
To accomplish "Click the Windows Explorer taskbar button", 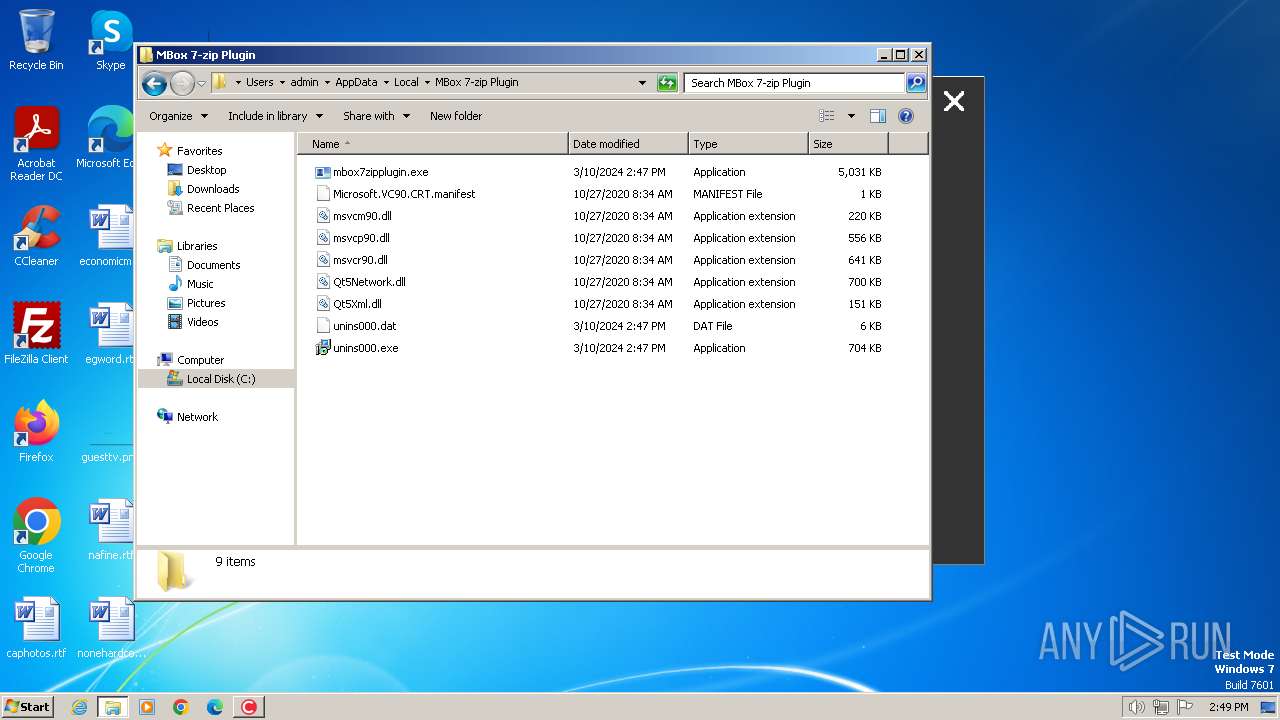I will click(112, 707).
